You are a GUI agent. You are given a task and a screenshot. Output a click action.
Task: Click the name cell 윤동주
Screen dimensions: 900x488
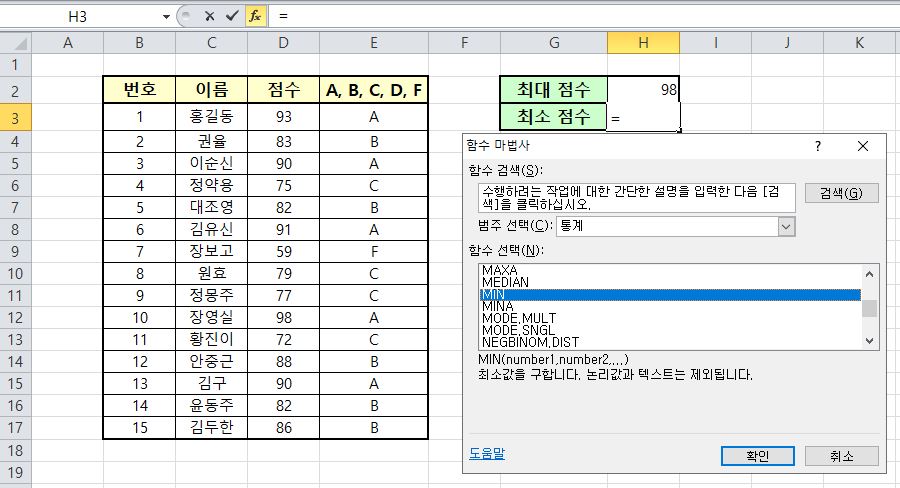pyautogui.click(x=212, y=406)
